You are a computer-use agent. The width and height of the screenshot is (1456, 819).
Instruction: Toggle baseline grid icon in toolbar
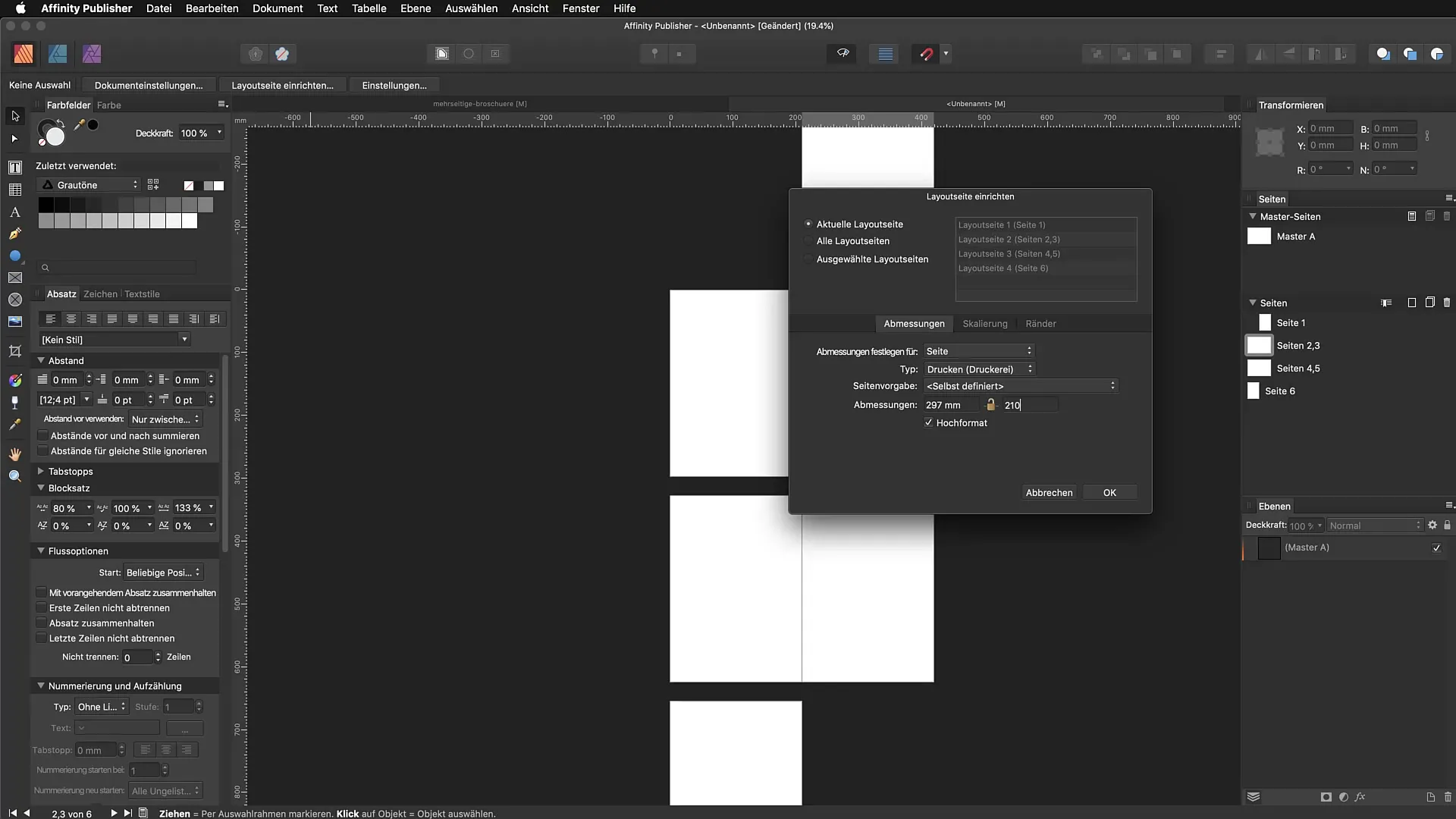click(x=885, y=54)
